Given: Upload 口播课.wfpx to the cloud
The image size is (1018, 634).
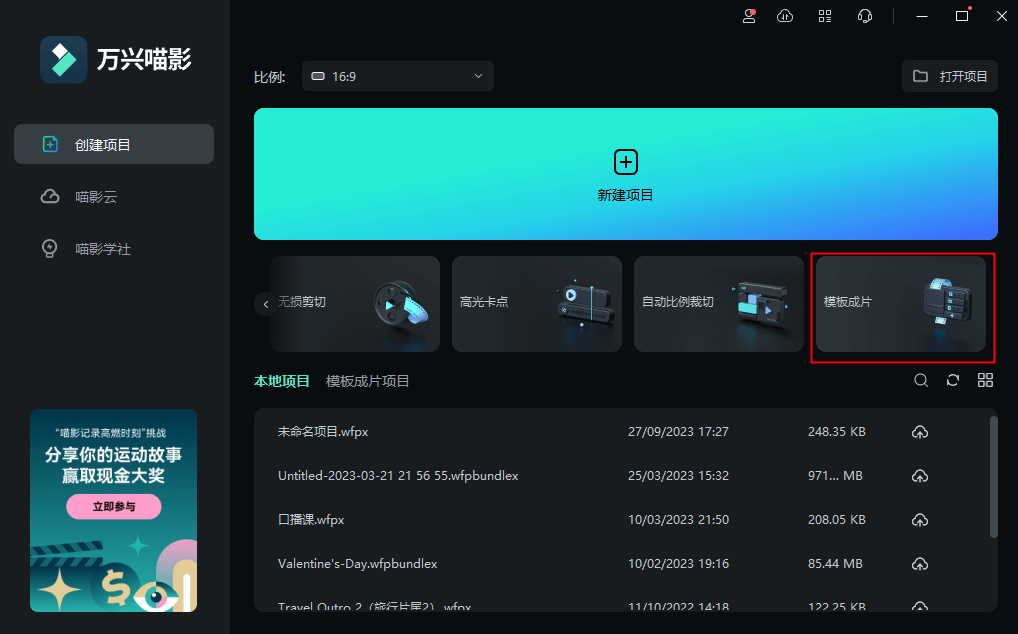Looking at the screenshot, I should [x=919, y=520].
